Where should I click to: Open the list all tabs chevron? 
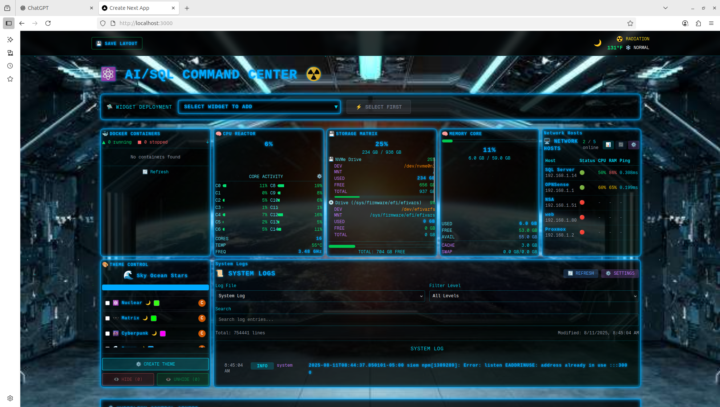pos(665,8)
